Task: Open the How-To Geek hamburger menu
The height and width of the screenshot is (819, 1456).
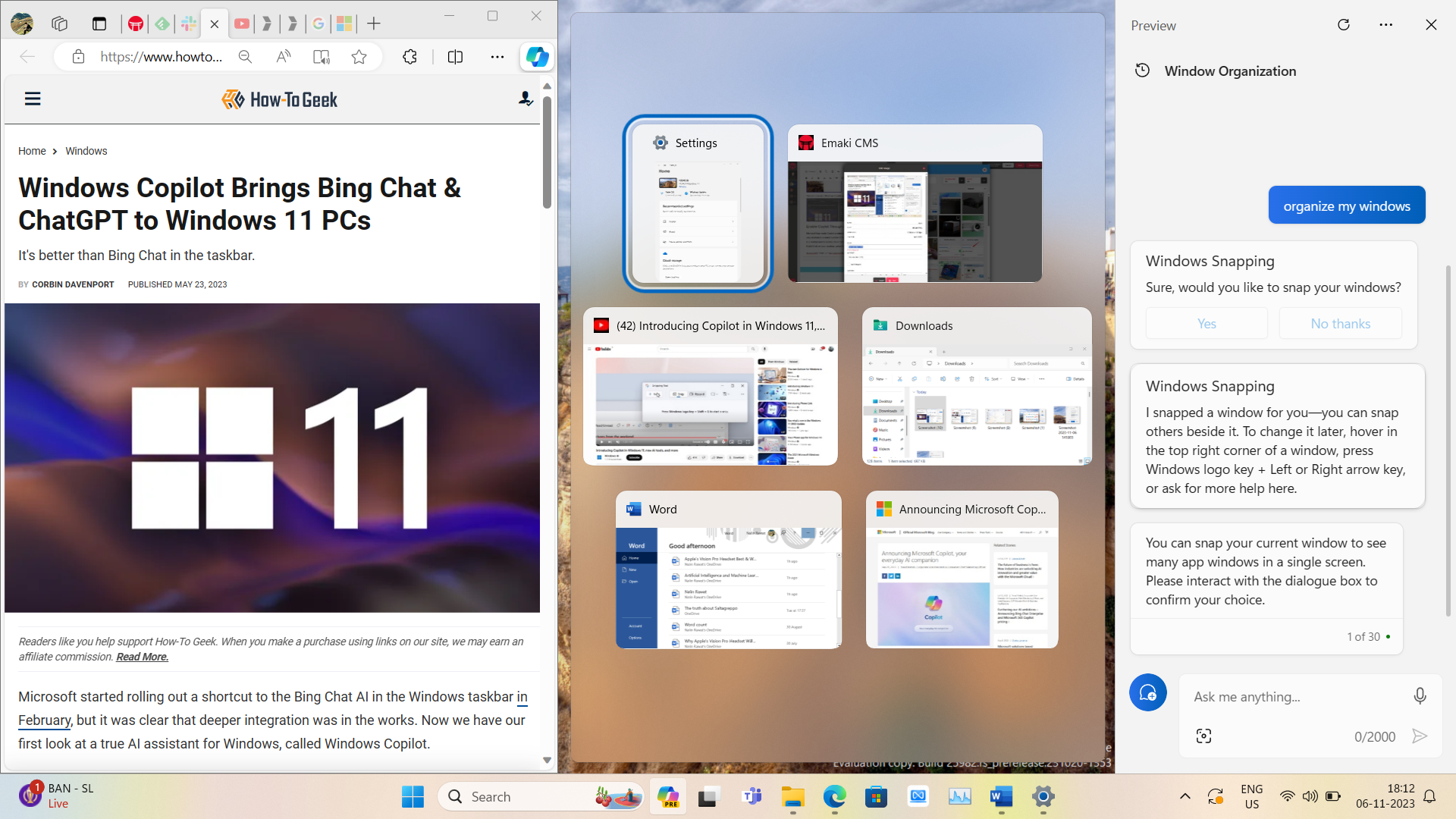Action: [x=33, y=99]
